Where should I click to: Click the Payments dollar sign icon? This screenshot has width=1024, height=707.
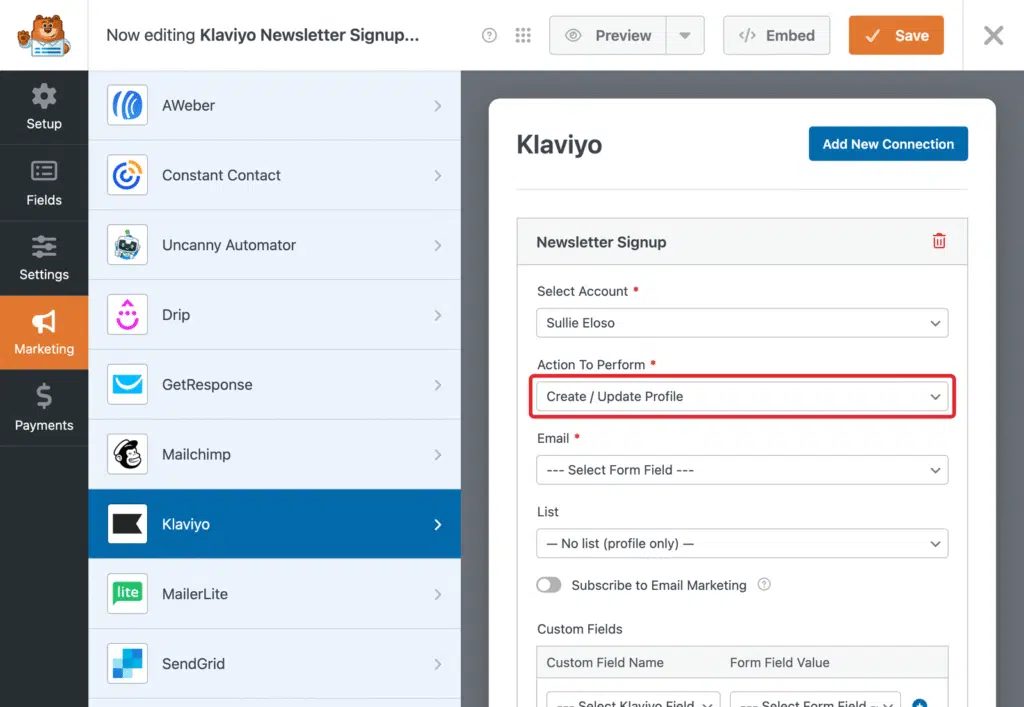pyautogui.click(x=44, y=396)
